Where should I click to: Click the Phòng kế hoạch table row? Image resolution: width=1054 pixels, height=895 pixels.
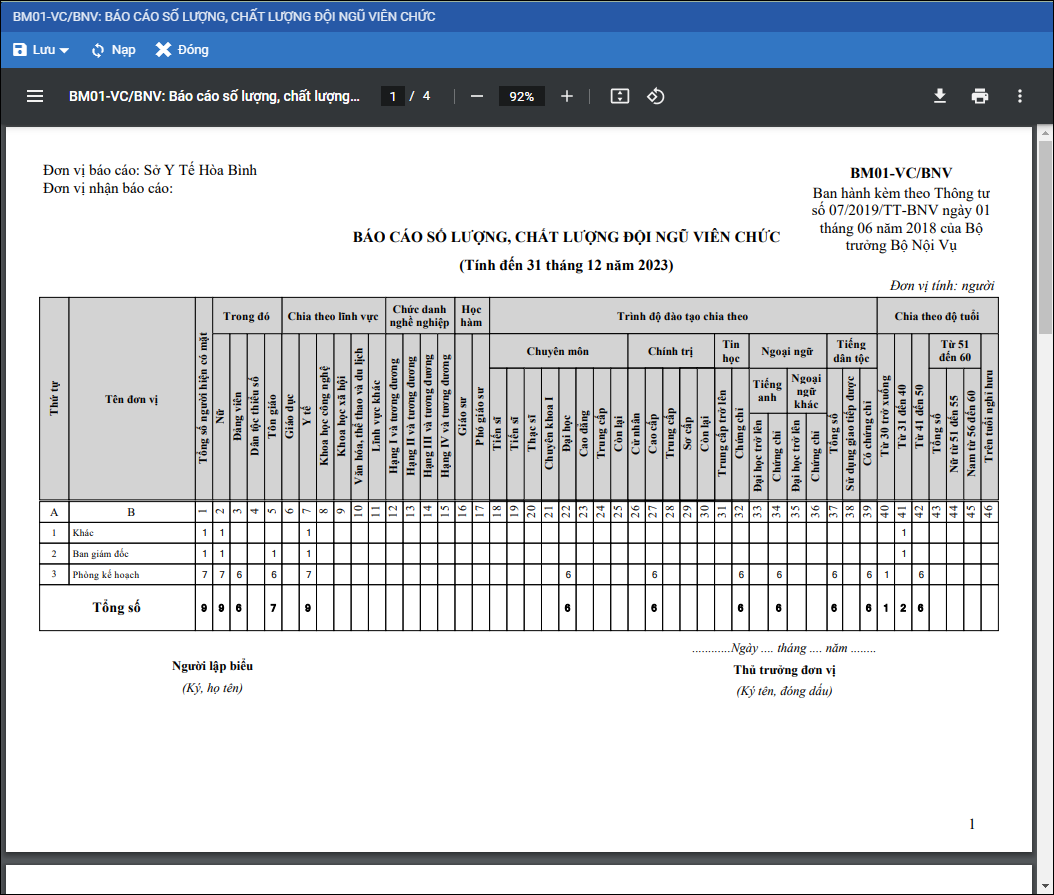pyautogui.click(x=106, y=575)
